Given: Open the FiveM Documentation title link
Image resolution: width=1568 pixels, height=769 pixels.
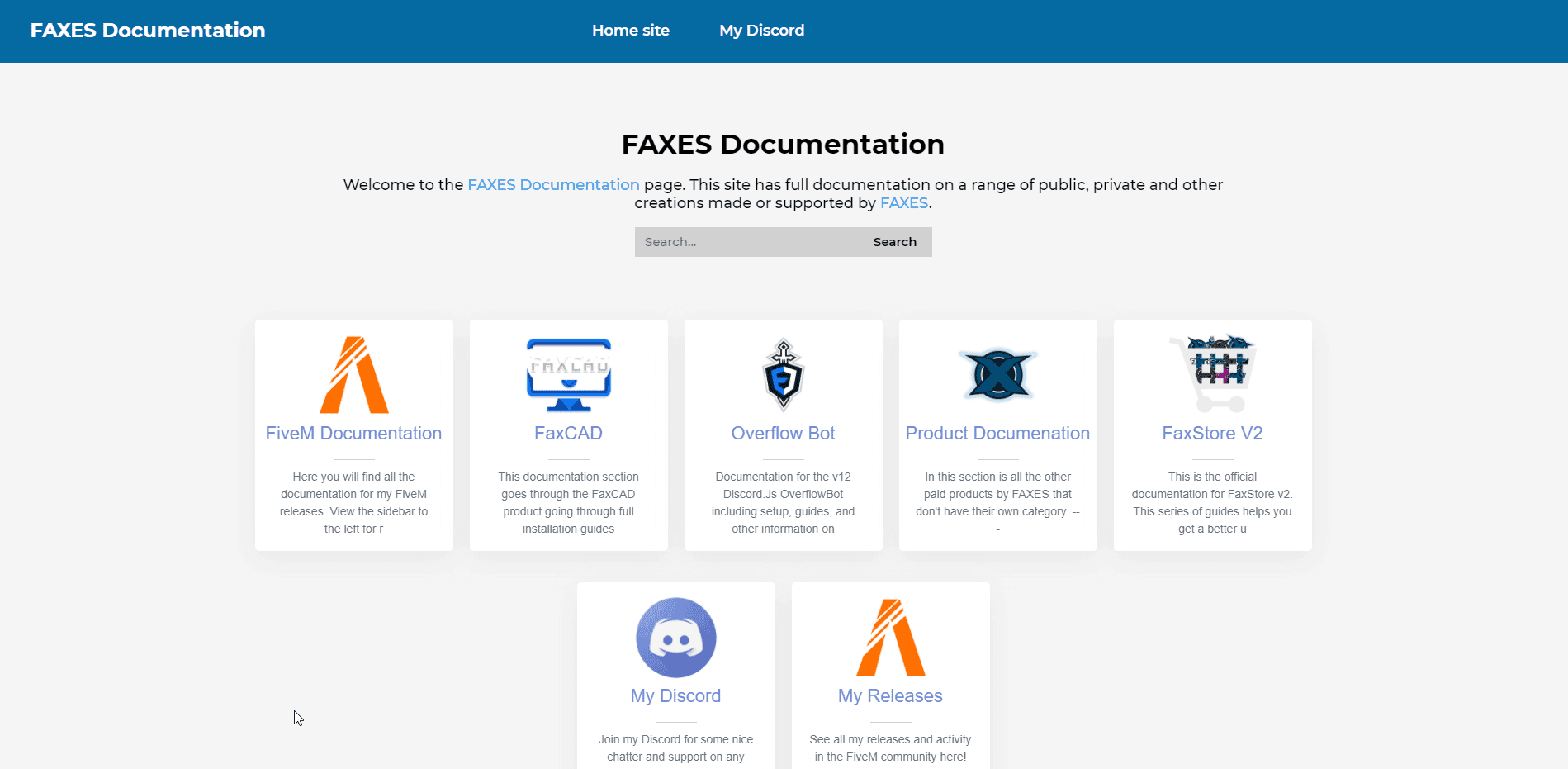Looking at the screenshot, I should coord(354,434).
